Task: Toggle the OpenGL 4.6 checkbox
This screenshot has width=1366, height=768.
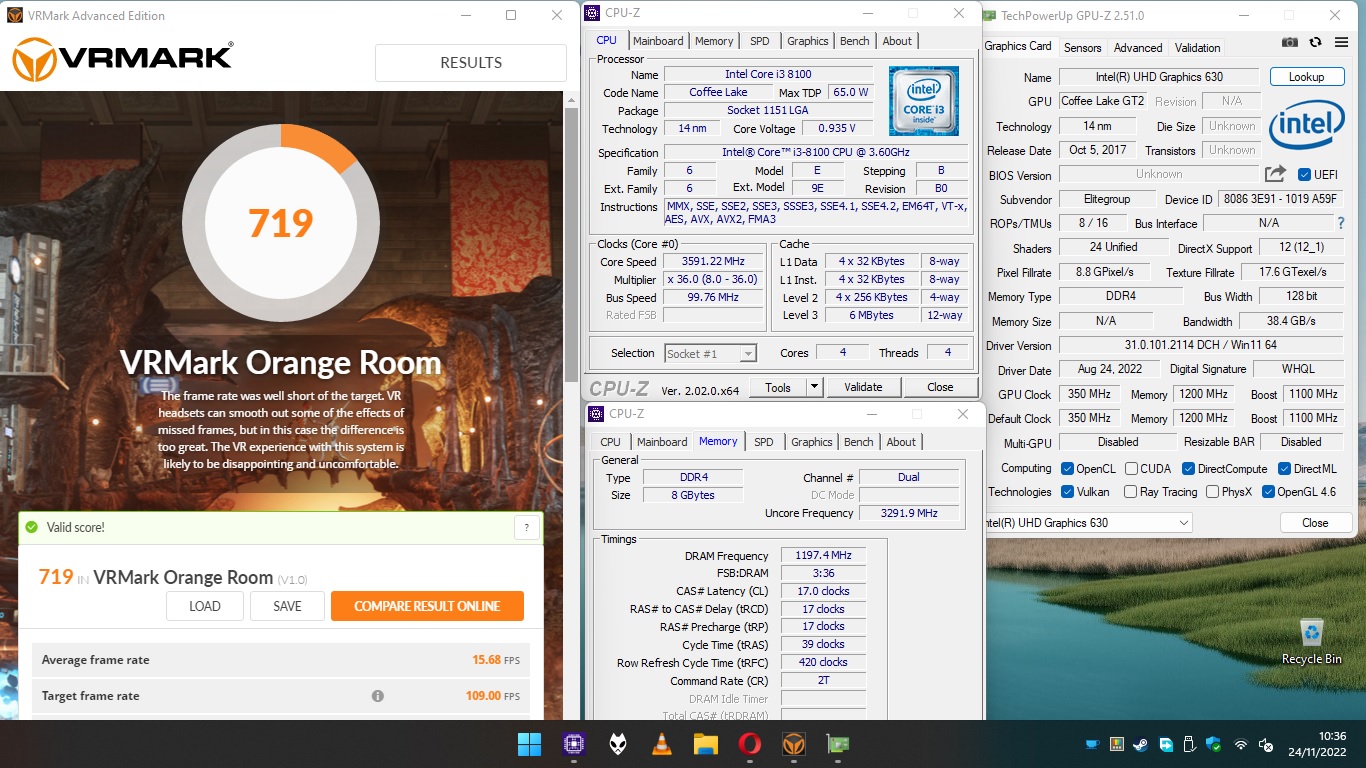Action: (x=1268, y=492)
